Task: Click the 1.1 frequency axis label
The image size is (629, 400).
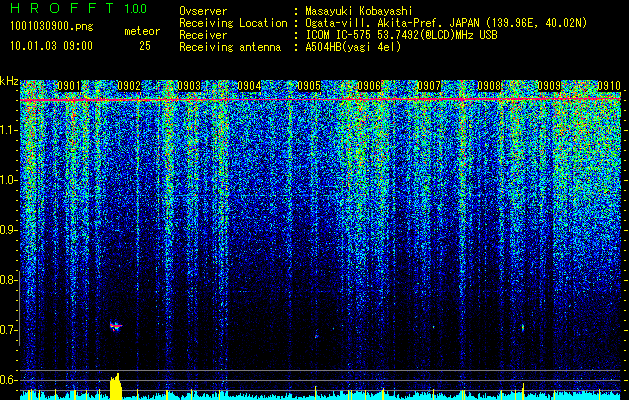Action: [x=9, y=130]
